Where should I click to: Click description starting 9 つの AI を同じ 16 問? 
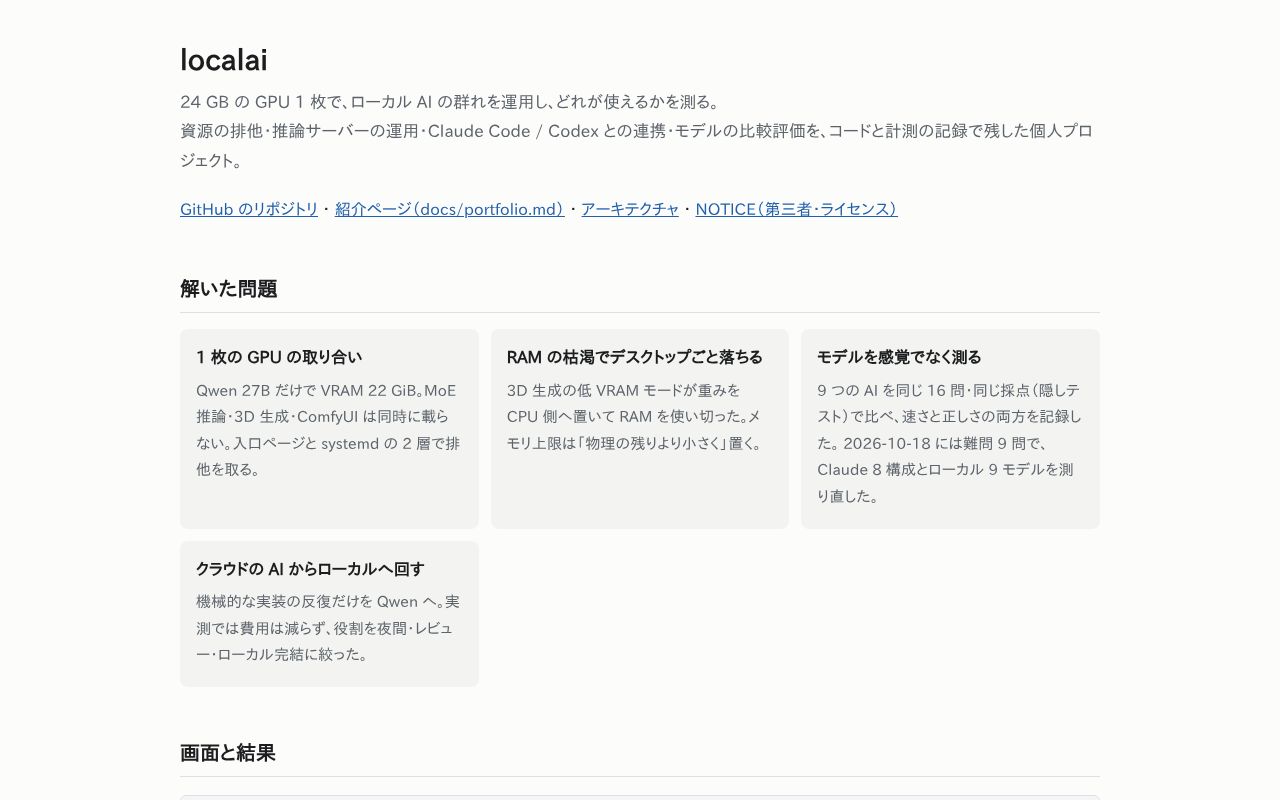tap(950, 443)
